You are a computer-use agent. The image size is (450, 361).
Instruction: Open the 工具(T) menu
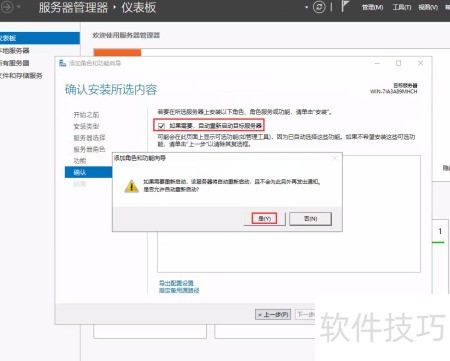coord(402,7)
